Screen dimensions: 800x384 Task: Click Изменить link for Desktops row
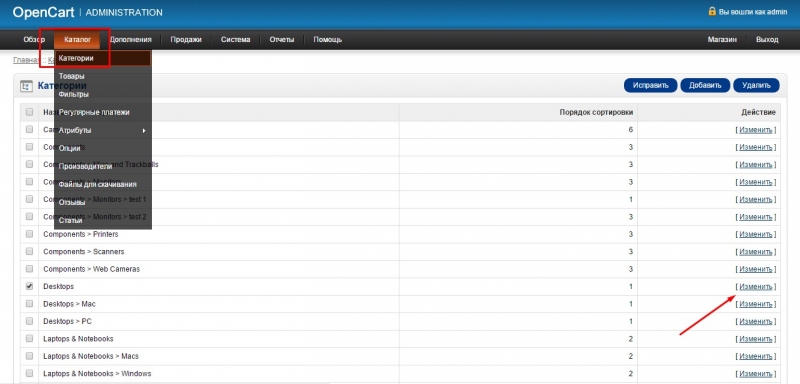point(756,287)
